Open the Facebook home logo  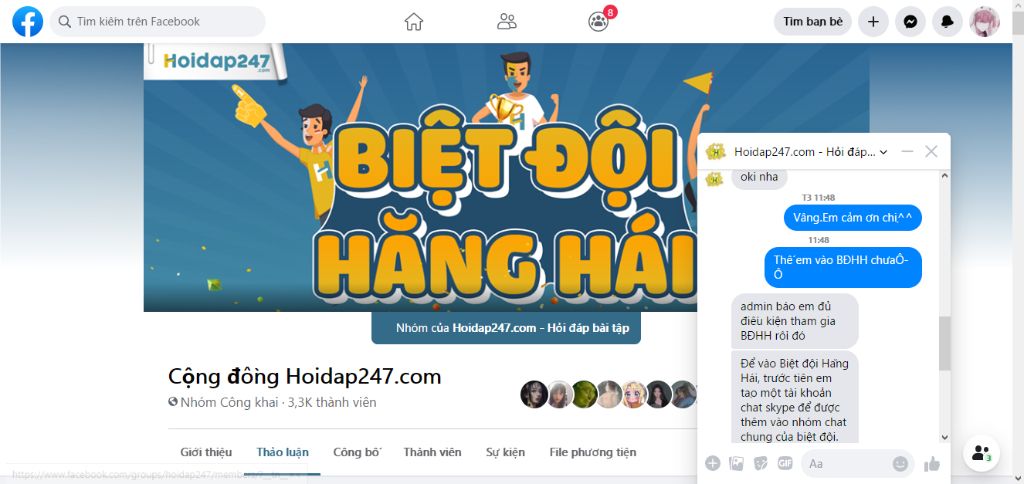click(27, 22)
